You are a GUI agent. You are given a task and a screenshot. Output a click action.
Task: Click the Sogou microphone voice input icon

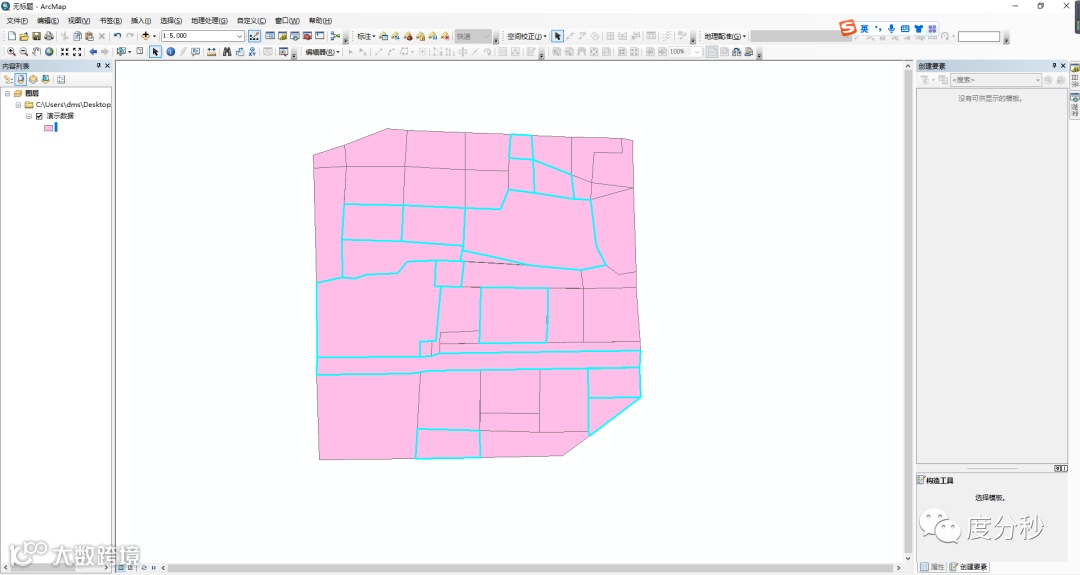pyautogui.click(x=891, y=29)
